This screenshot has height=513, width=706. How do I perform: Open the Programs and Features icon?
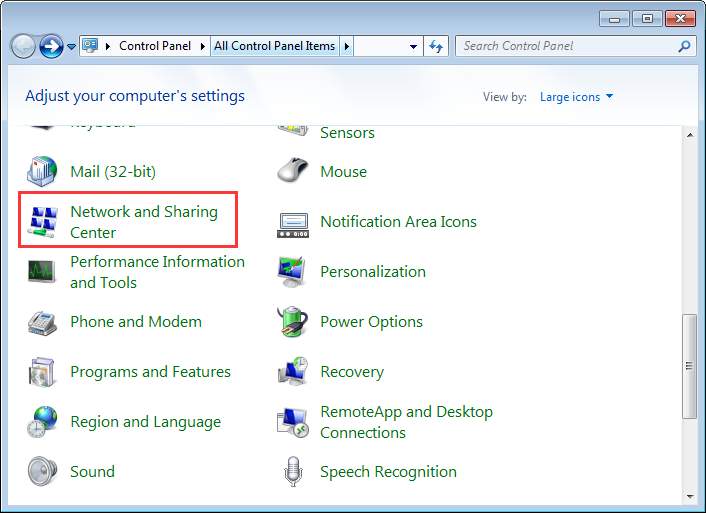click(42, 372)
